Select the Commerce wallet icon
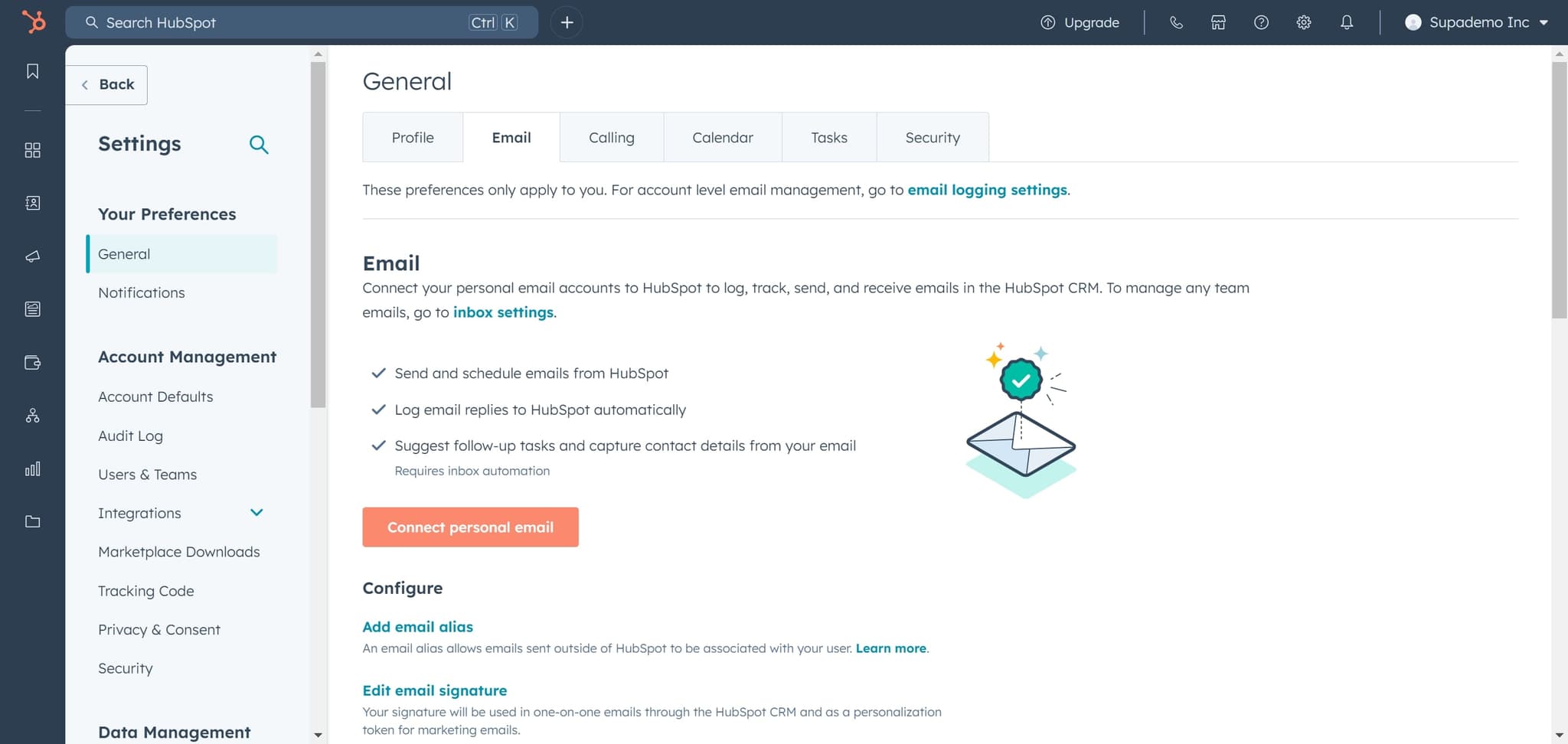The image size is (1568, 744). tap(32, 363)
